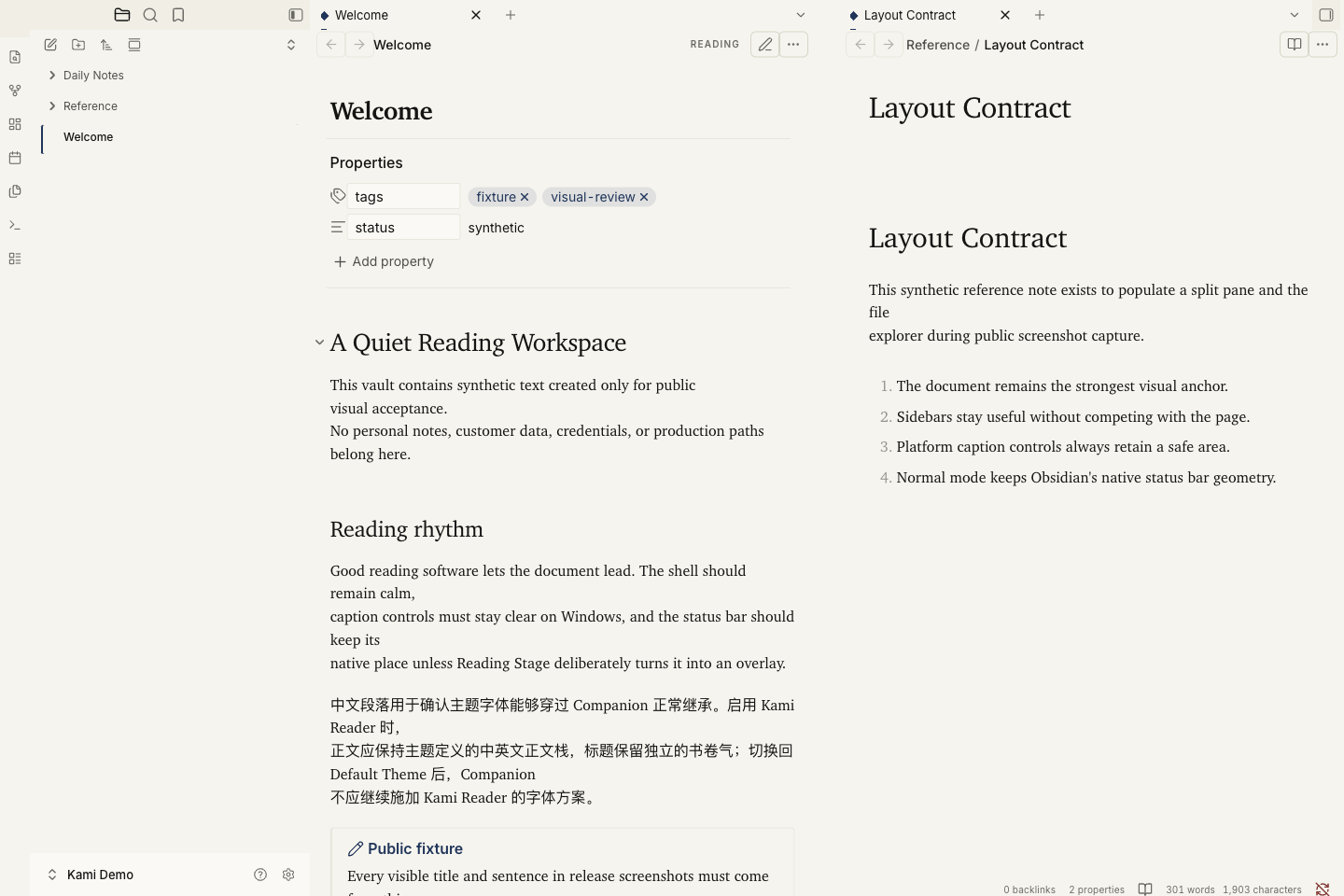Open the command palette ribbon icon
Viewport: 1344px width, 896px height.
(15, 225)
